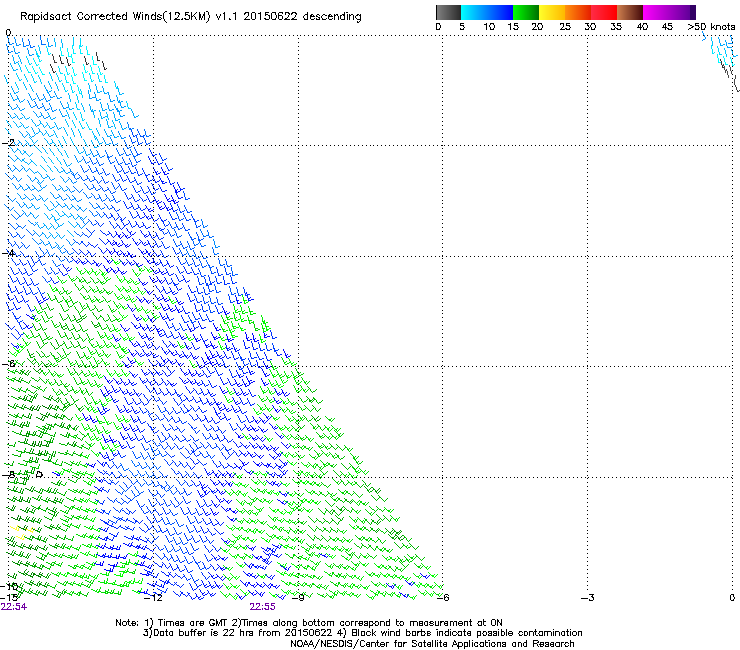This screenshot has height=650, width=740.
Task: Click the purple '22:54' time label
Action: pos(14,607)
